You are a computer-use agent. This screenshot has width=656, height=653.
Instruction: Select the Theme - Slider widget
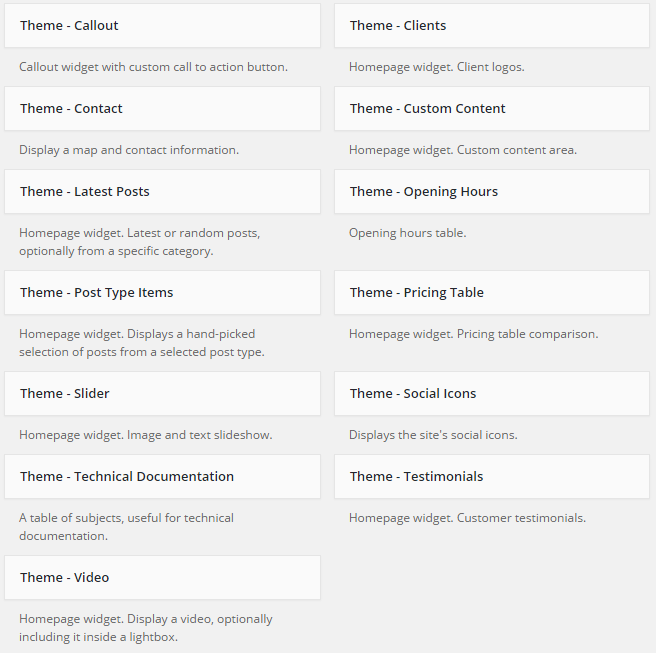pyautogui.click(x=162, y=394)
